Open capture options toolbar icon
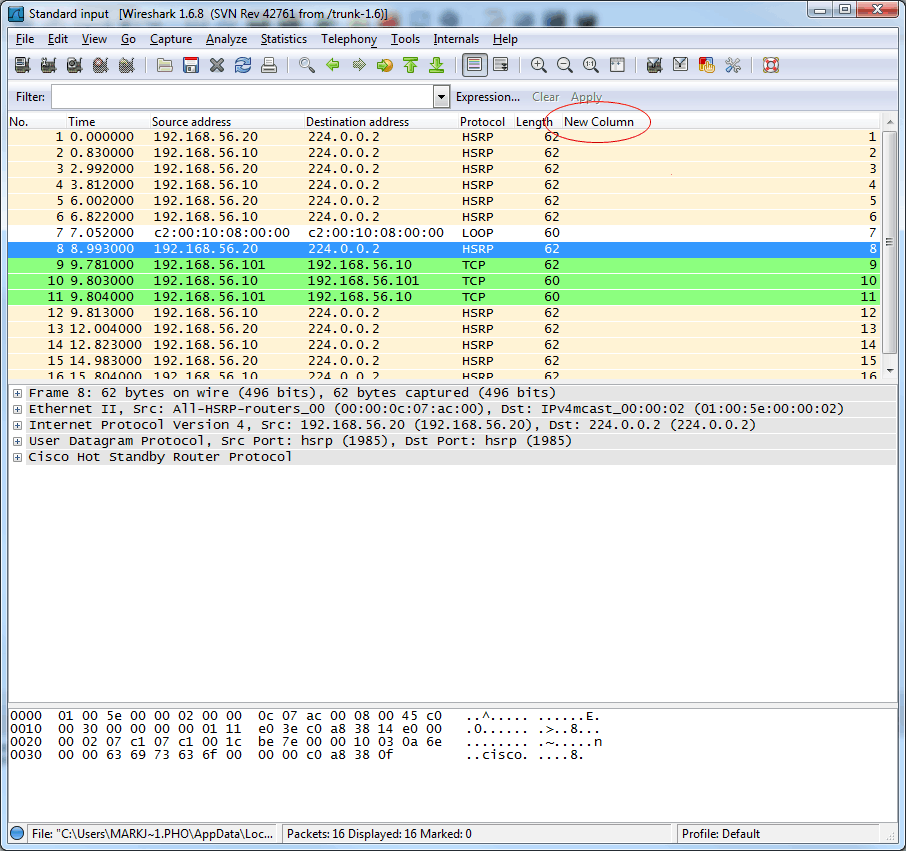 tap(49, 65)
